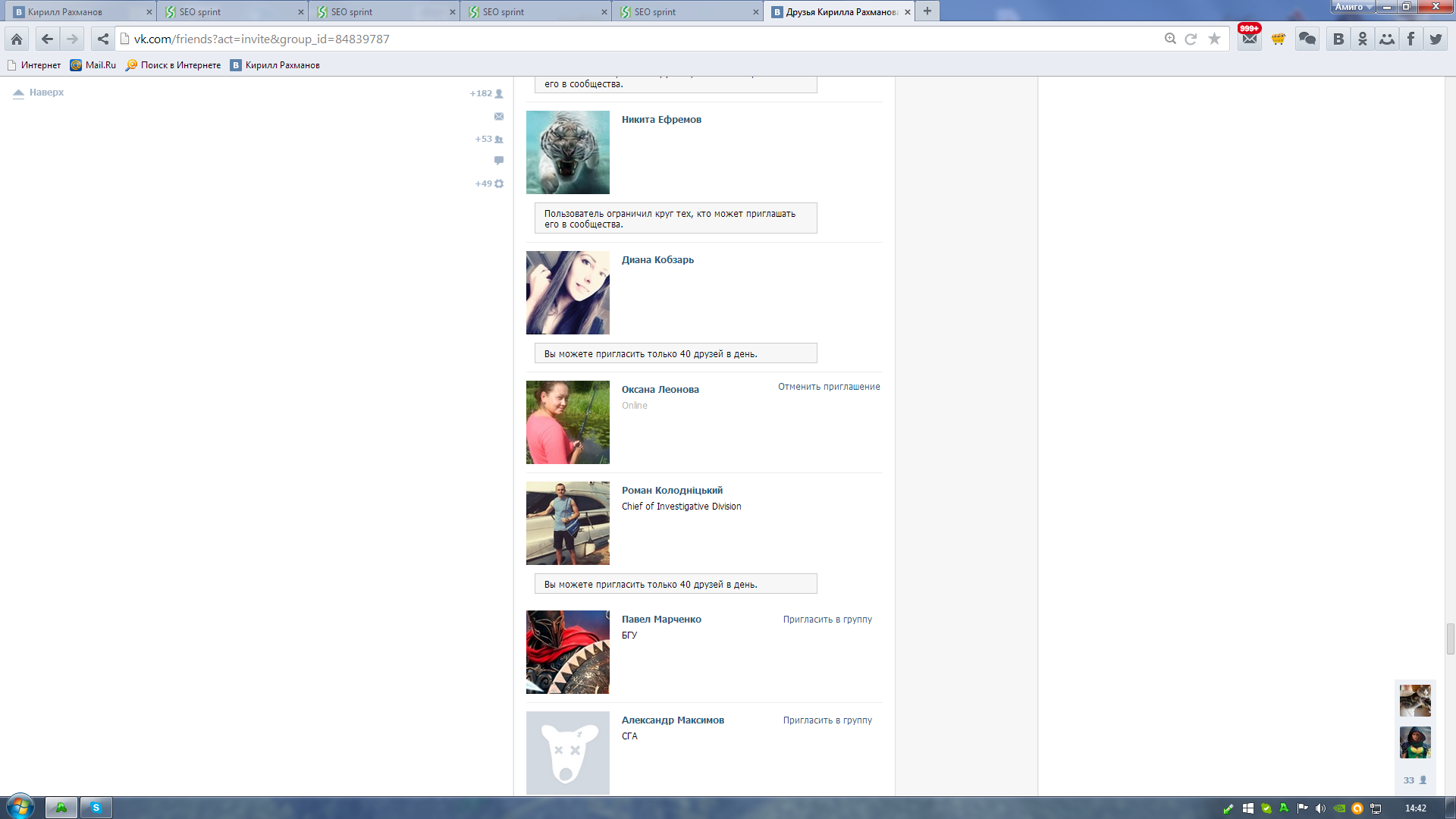
Task: Close the Друзья Кирилла Рахманова tab
Action: tap(907, 12)
